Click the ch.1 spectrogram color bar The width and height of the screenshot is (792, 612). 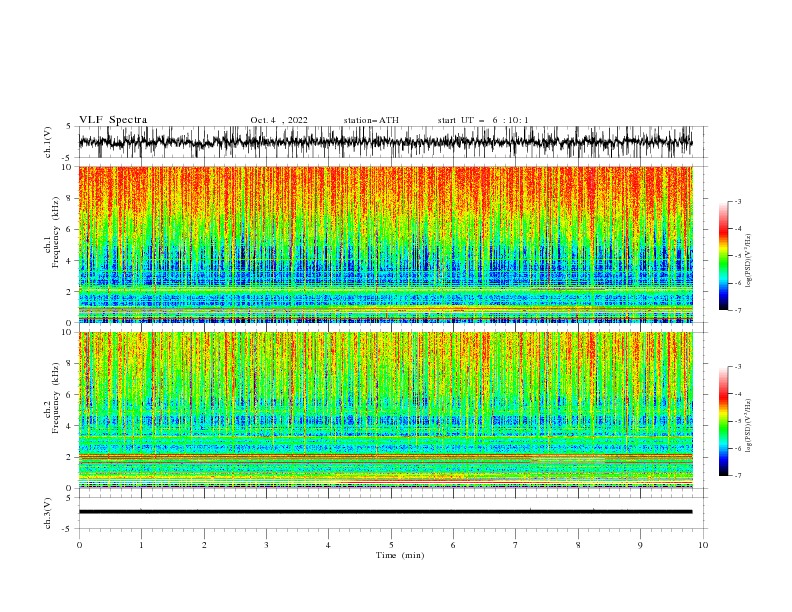point(723,256)
